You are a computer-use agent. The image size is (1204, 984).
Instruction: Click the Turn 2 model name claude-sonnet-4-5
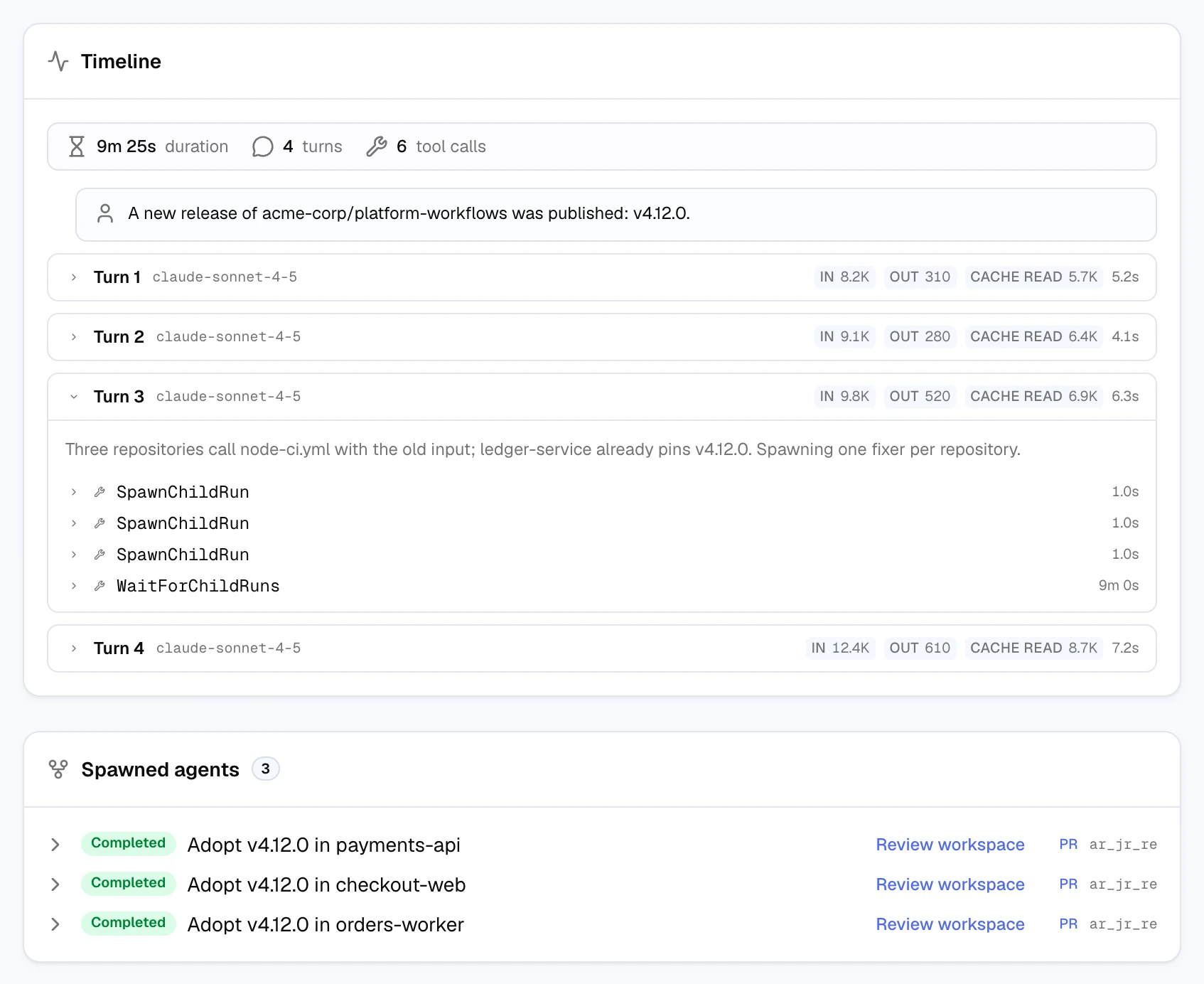tap(228, 337)
